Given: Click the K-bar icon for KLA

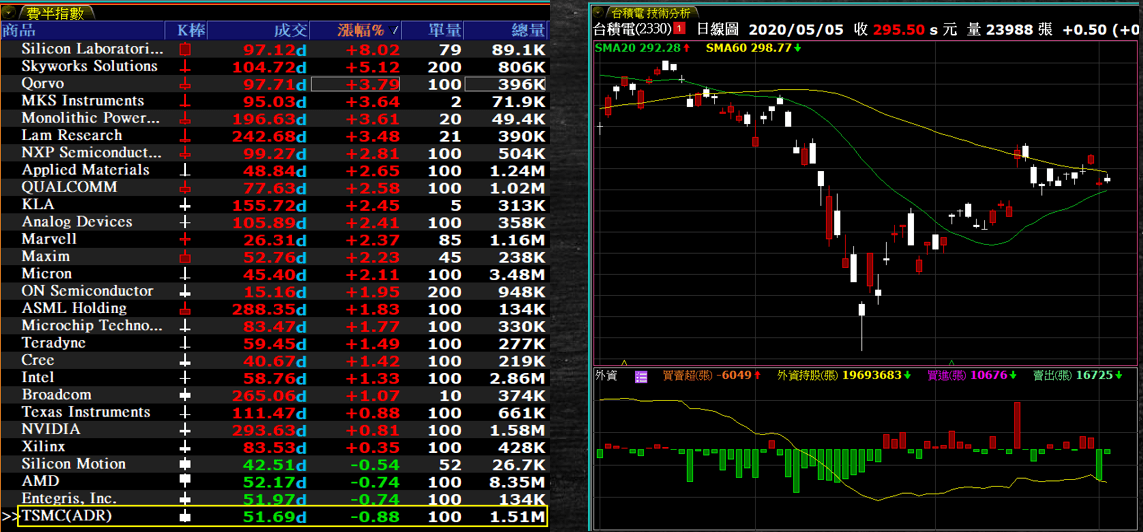Looking at the screenshot, I should point(185,205).
